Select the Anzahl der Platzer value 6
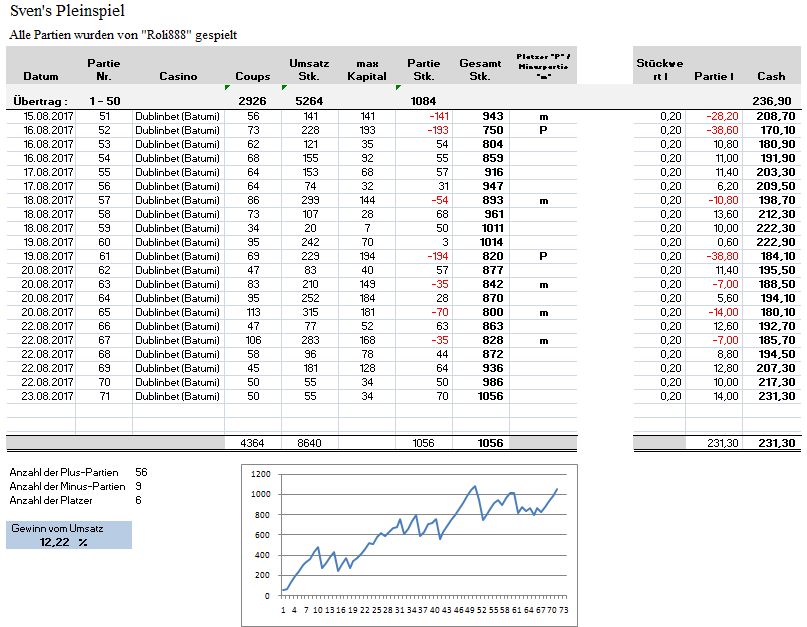Screen dimensions: 807x627 click(138, 500)
